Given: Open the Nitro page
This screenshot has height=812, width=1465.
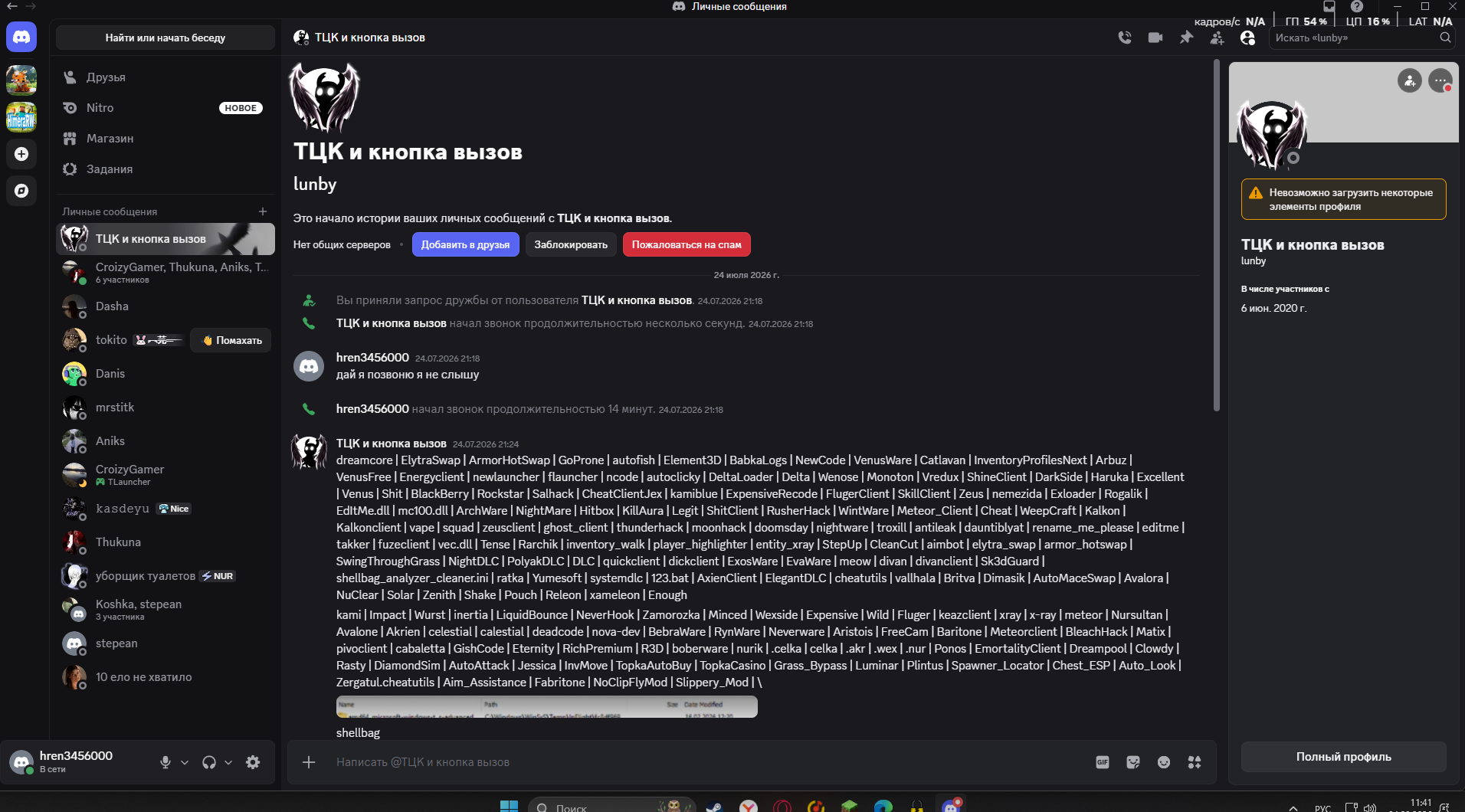Looking at the screenshot, I should tap(166, 108).
